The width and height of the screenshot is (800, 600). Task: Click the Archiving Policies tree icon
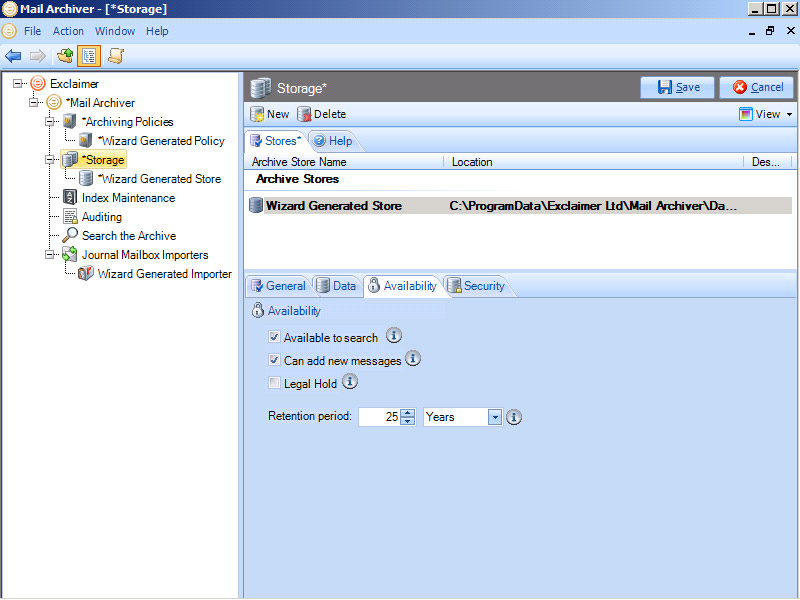point(70,121)
